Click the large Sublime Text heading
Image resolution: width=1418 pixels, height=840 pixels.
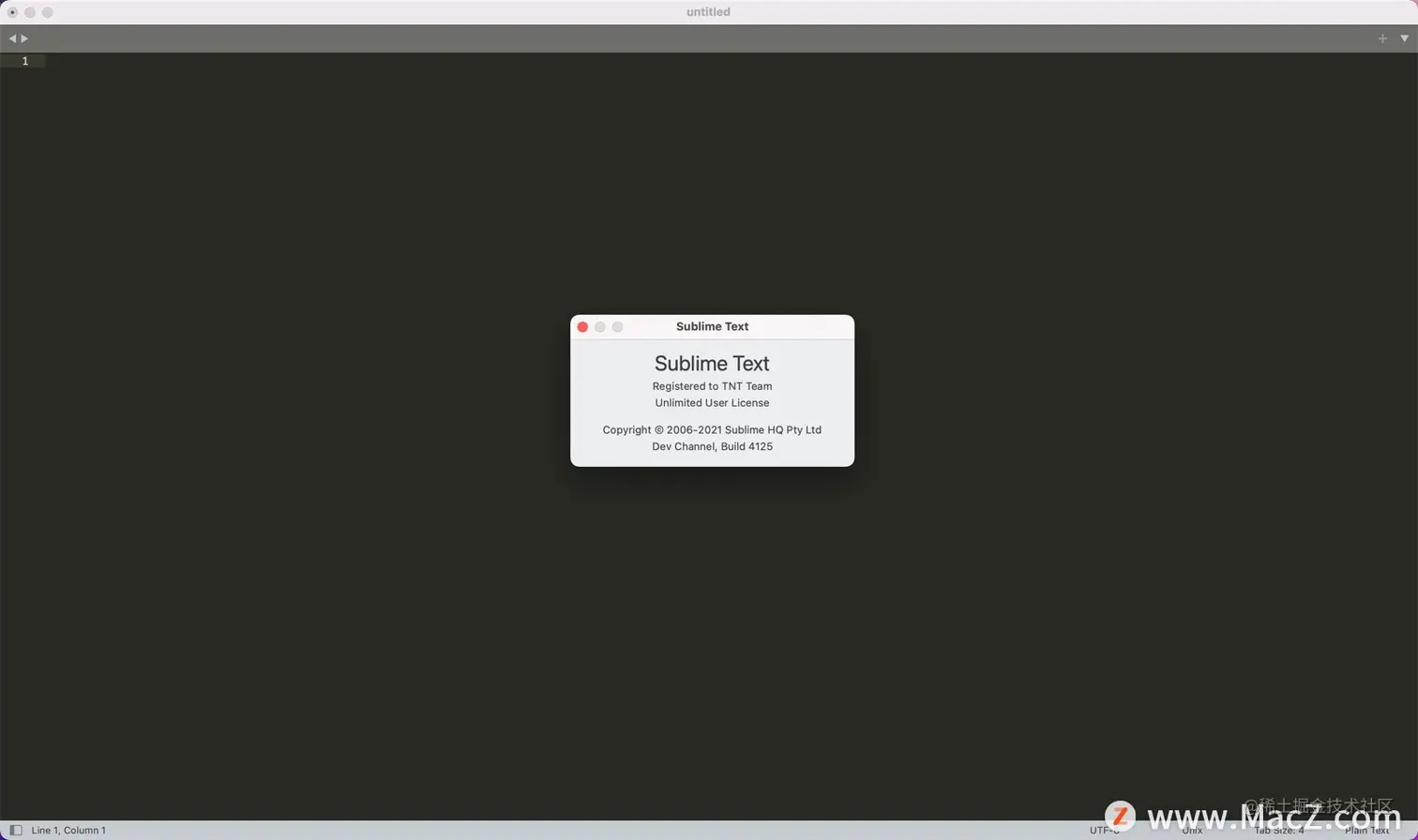712,364
